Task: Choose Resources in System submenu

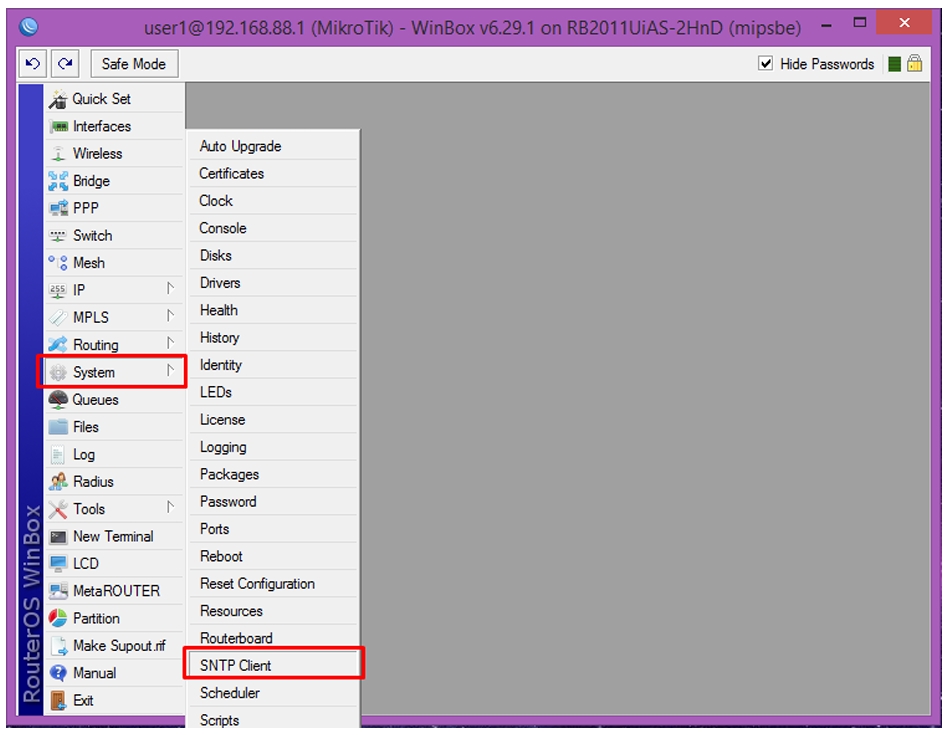Action: pos(274,611)
